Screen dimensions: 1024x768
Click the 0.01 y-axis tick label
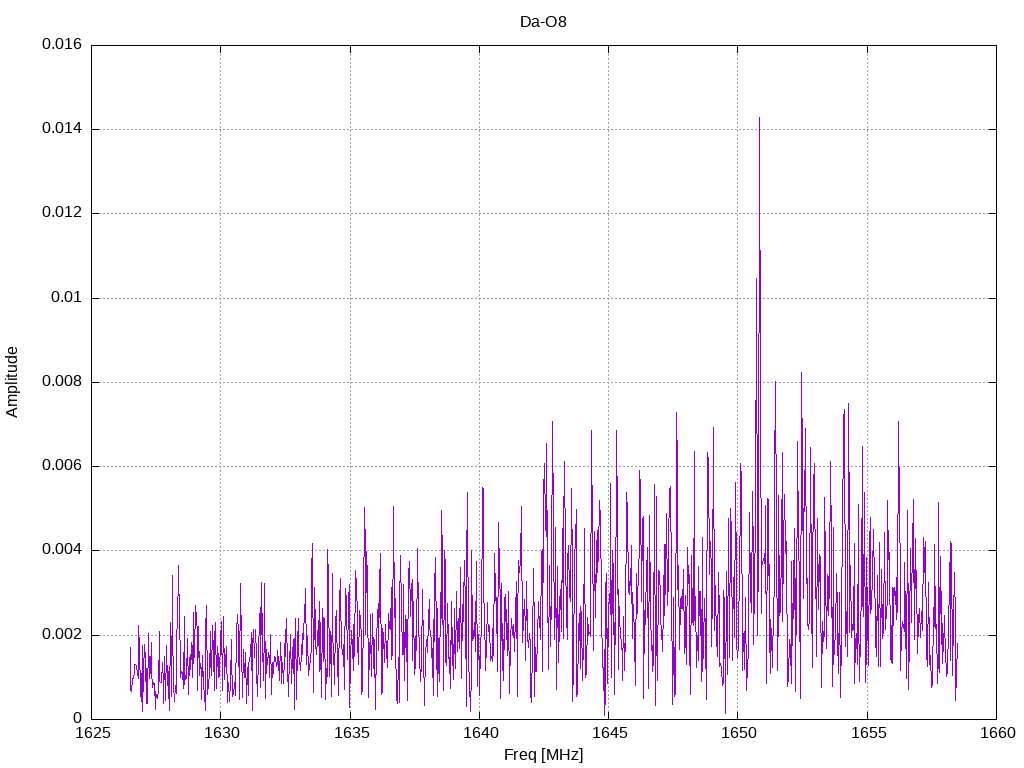click(67, 298)
